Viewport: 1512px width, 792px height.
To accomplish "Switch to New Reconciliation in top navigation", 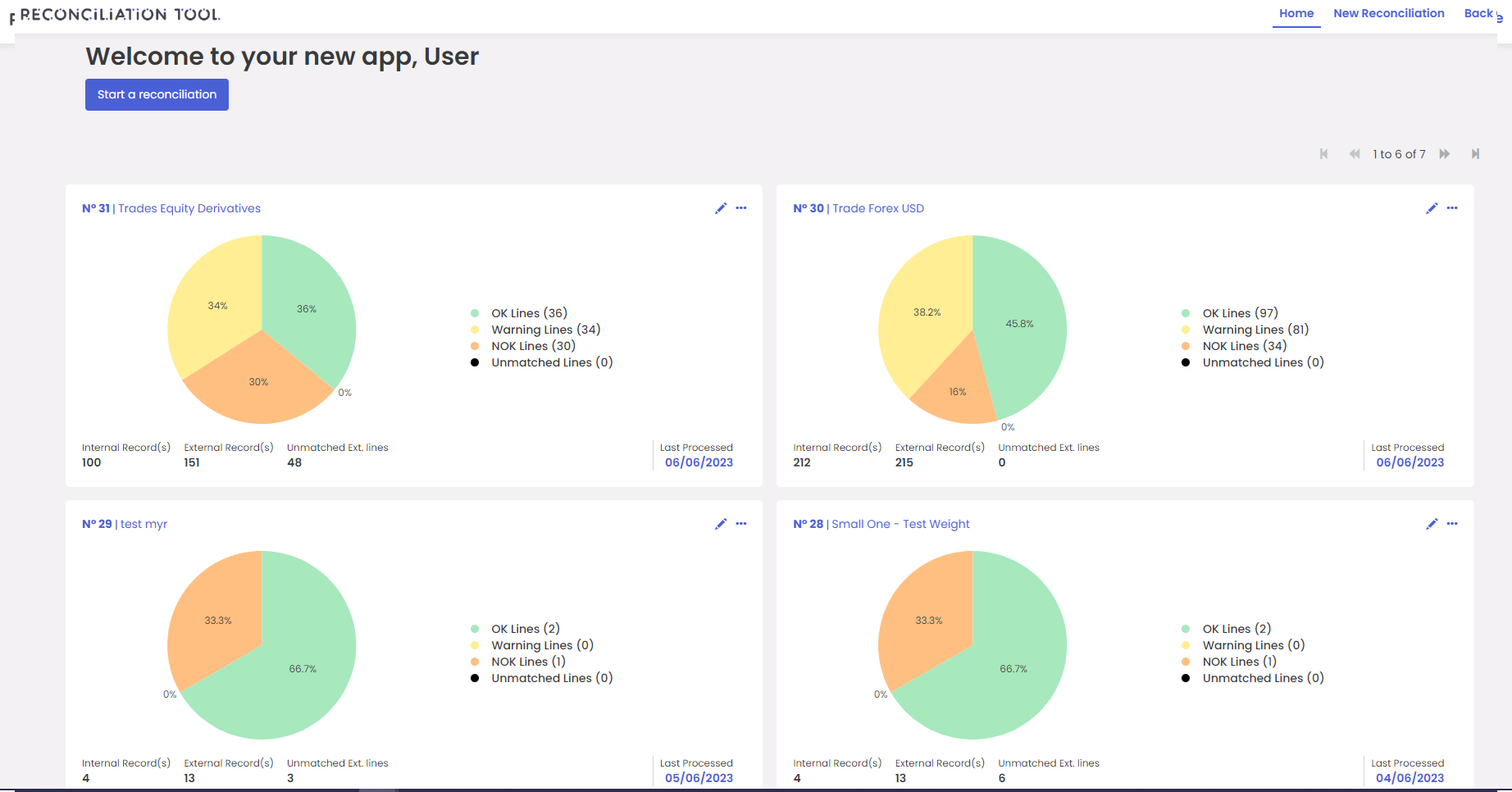I will coord(1388,14).
